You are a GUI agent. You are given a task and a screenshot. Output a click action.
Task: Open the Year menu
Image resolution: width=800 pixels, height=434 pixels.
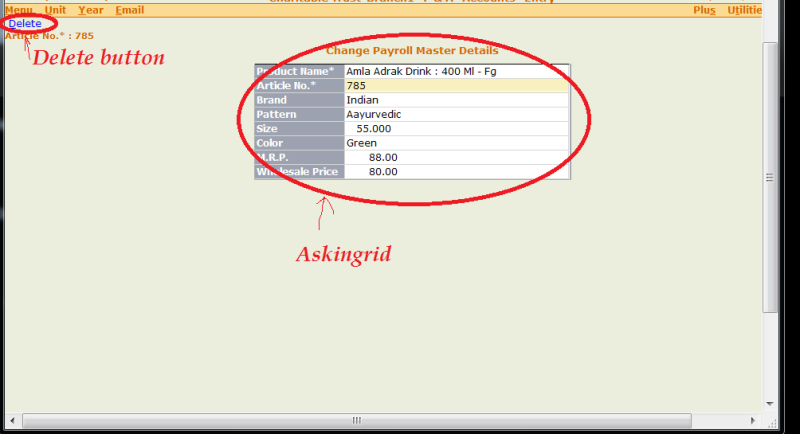91,10
